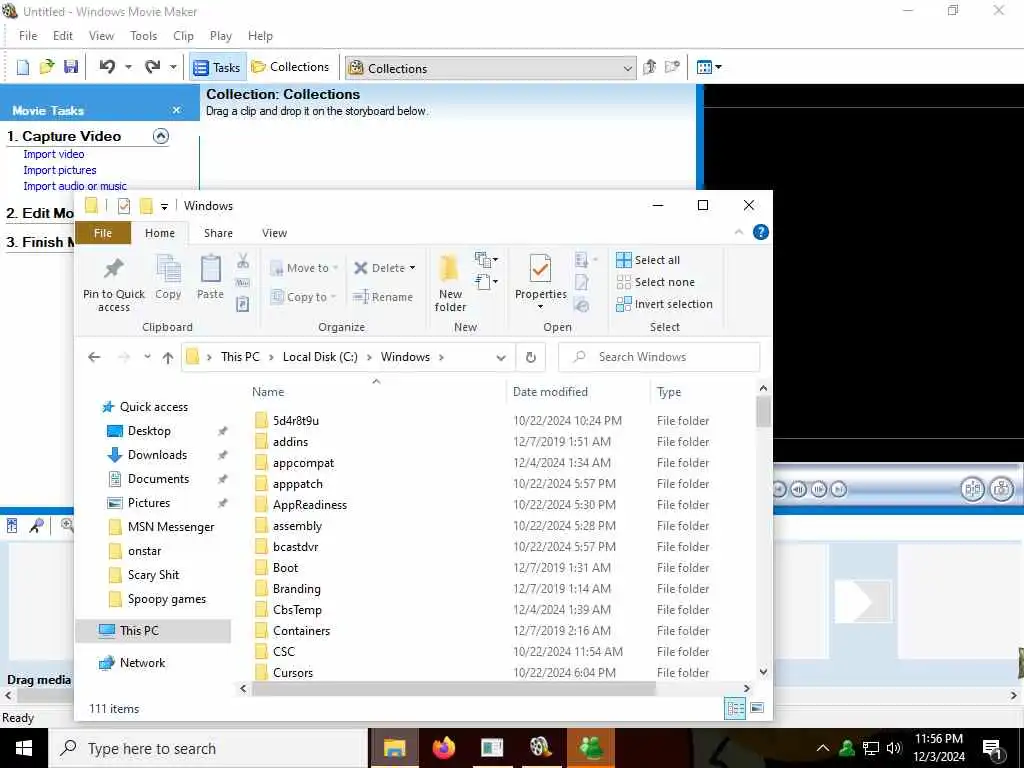Screen dimensions: 1024x768
Task: Close the Movie Tasks pane
Action: click(x=176, y=110)
